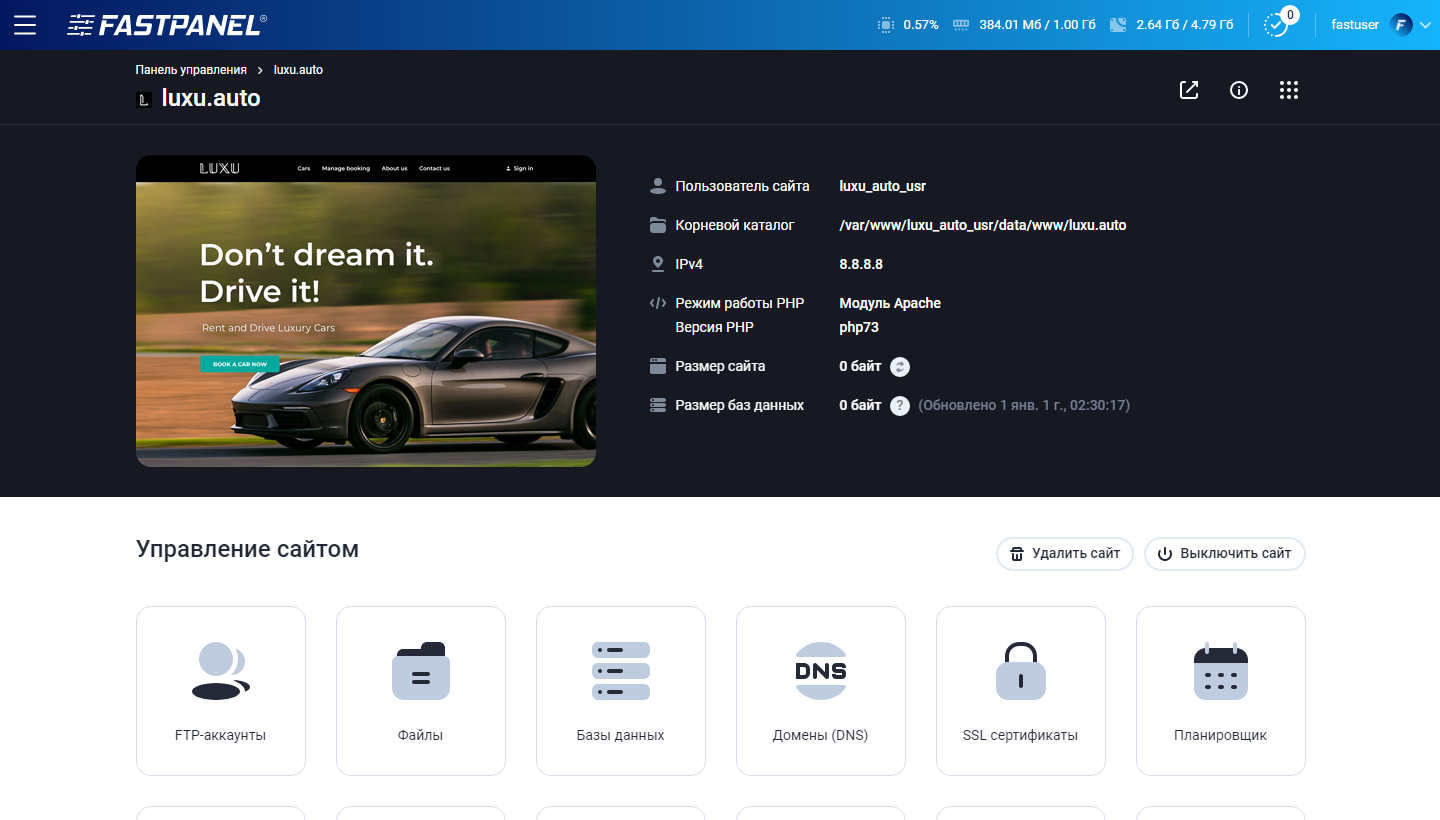1440x820 pixels.
Task: Click the Удалить сайт button
Action: pyautogui.click(x=1064, y=553)
